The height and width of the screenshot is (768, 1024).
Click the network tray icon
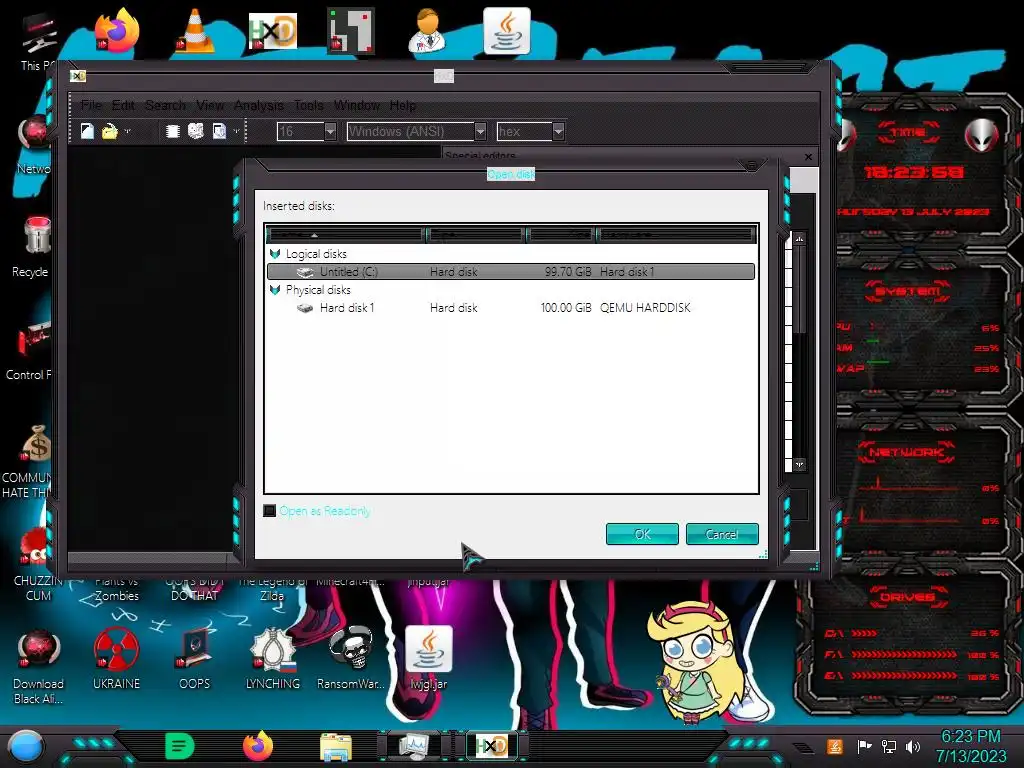coord(889,746)
